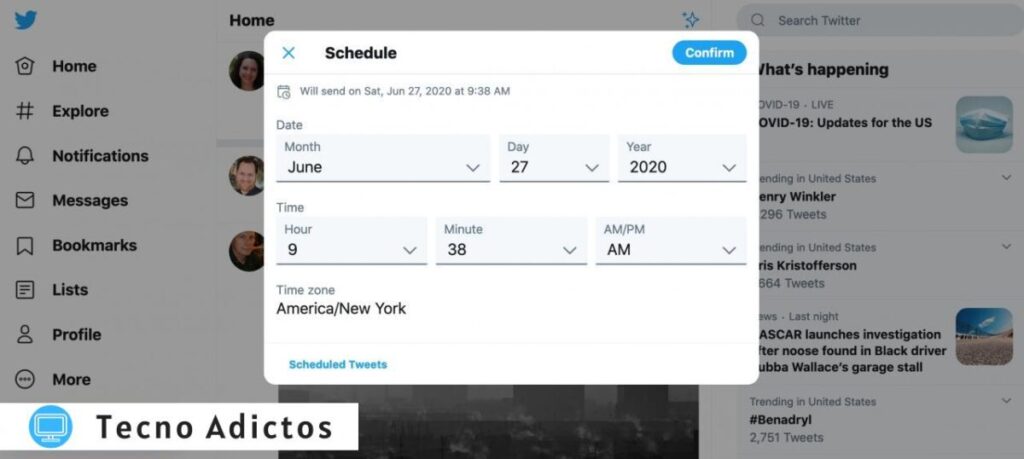
Task: Click the Home house icon
Action: 26,66
